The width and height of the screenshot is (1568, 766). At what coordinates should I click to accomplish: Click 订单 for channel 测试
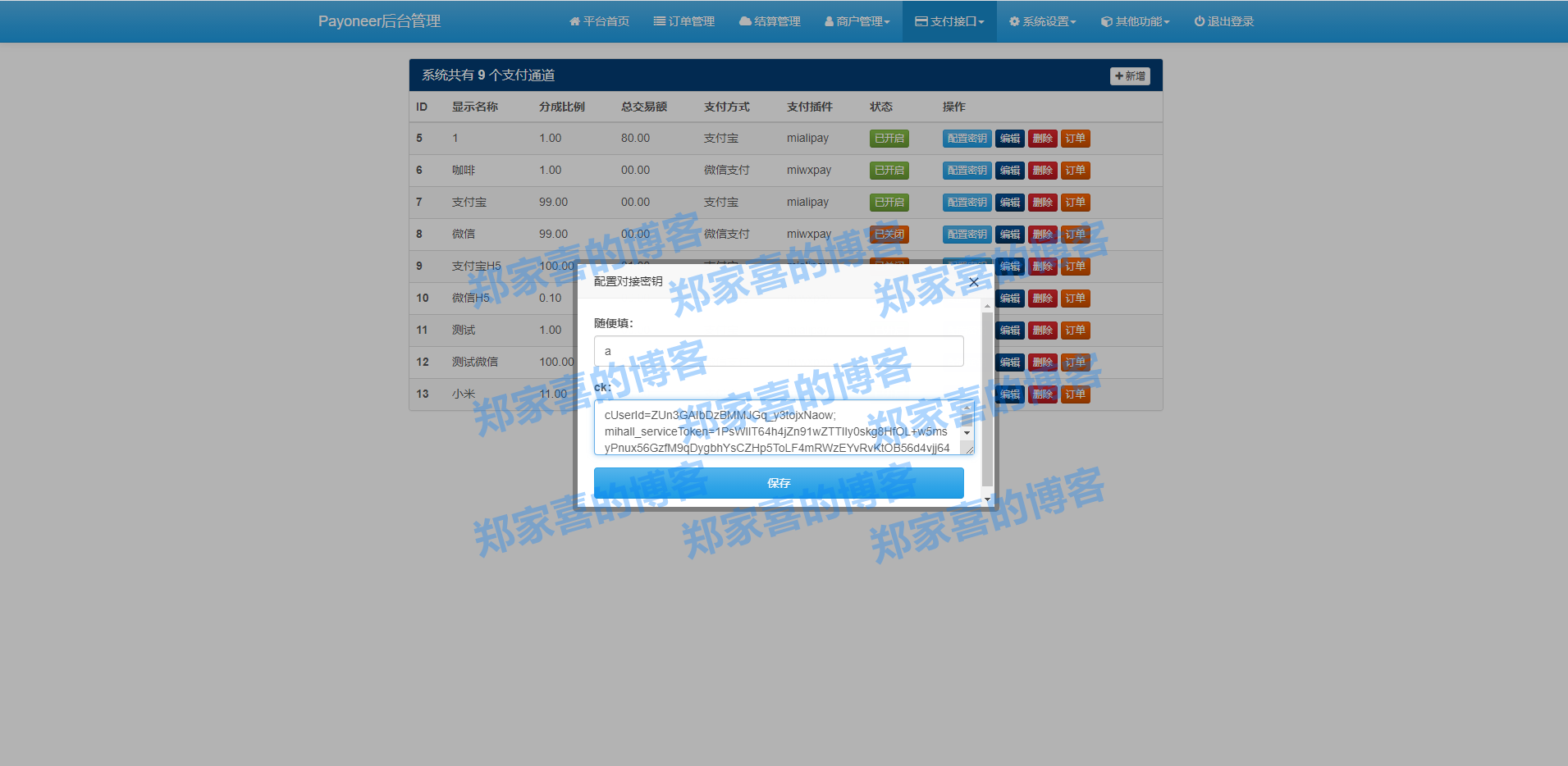click(x=1075, y=331)
